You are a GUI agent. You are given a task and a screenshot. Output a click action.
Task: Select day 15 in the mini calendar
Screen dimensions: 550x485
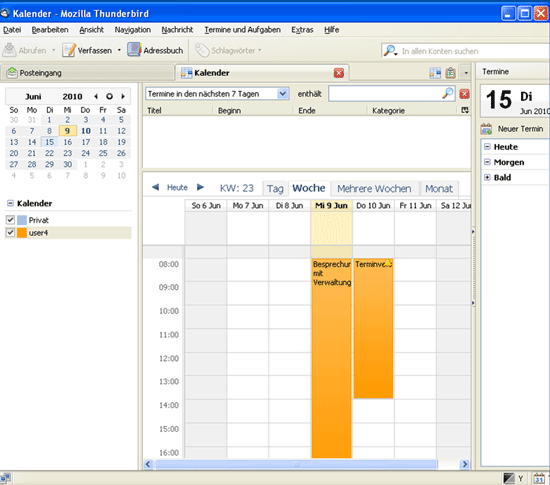(49, 142)
